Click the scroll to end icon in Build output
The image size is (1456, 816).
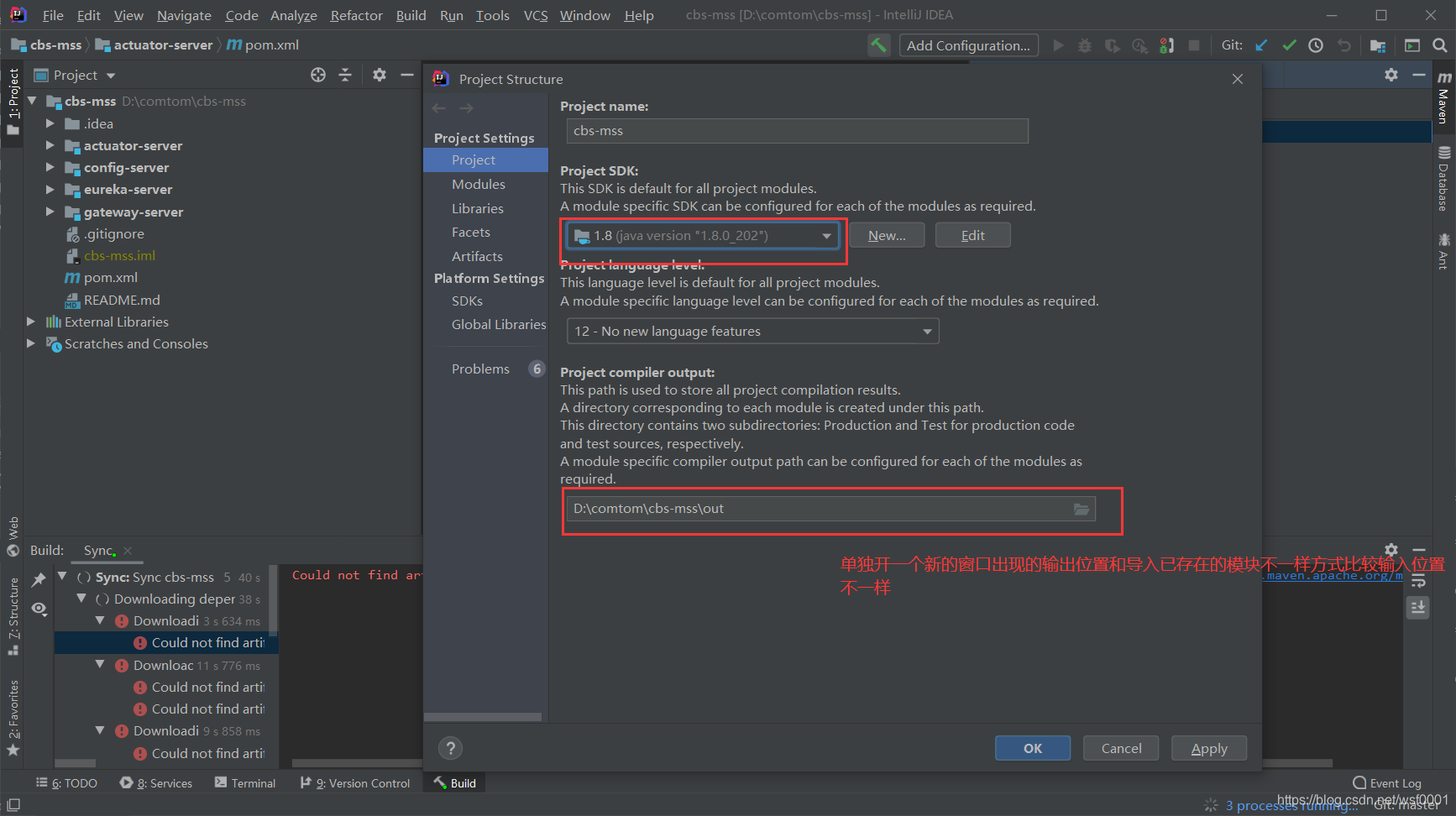(x=1418, y=608)
